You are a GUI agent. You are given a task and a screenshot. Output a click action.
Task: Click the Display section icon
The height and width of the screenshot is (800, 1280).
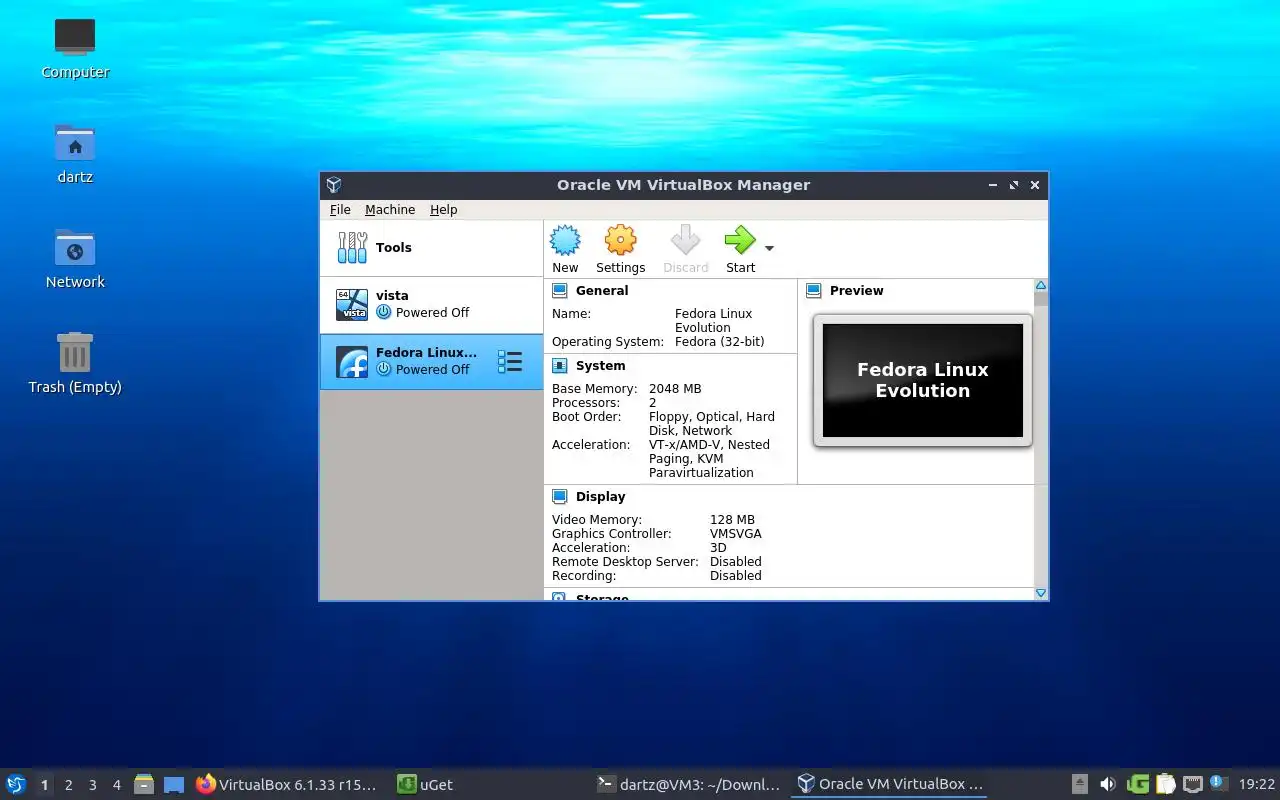coord(560,496)
